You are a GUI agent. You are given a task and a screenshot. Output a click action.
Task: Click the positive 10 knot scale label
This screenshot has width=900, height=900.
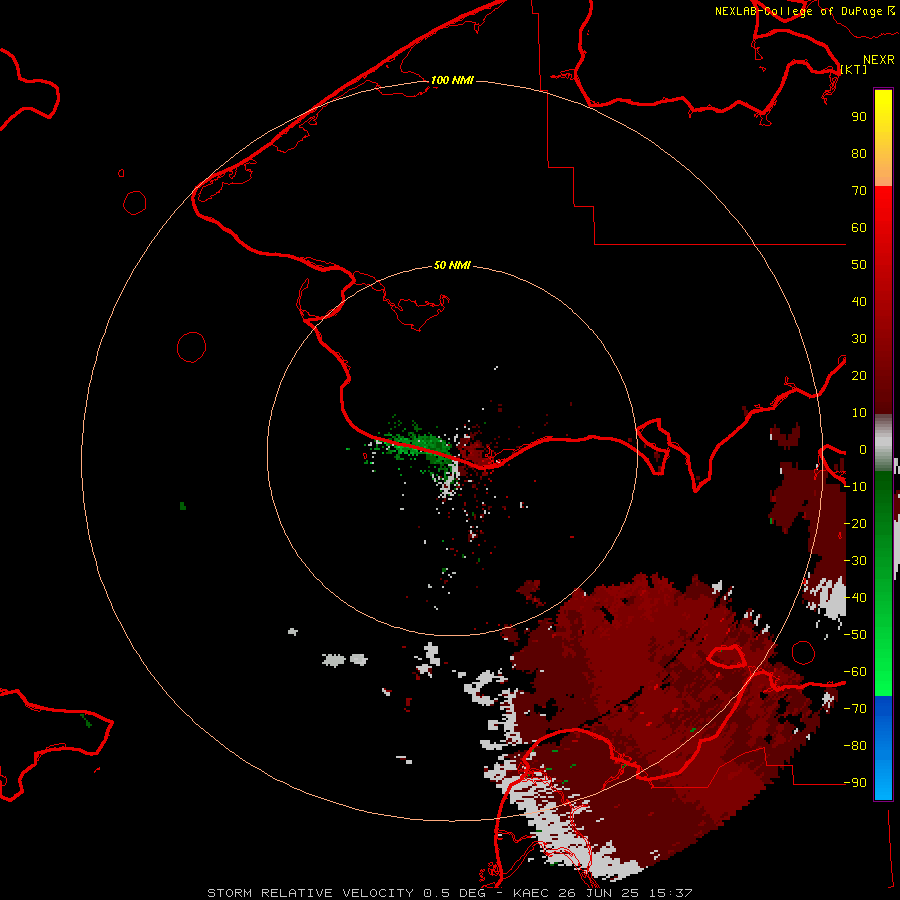click(x=859, y=413)
